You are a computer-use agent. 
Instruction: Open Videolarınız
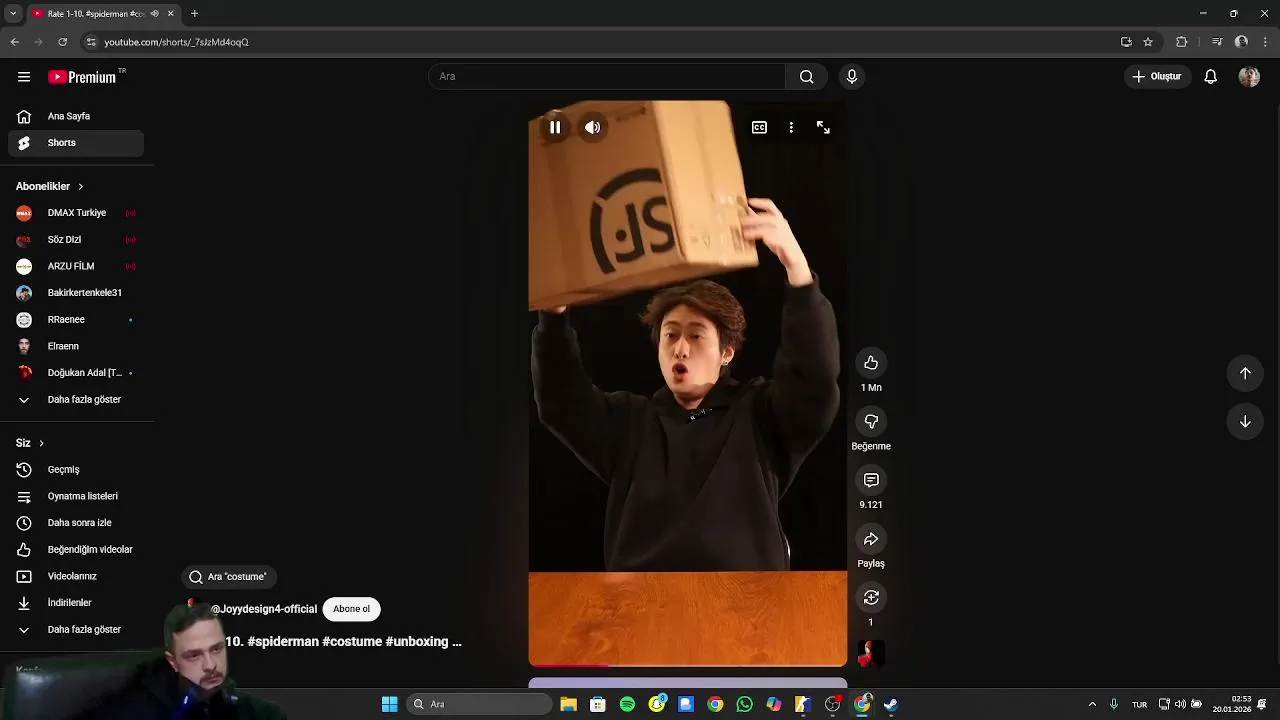pos(76,576)
